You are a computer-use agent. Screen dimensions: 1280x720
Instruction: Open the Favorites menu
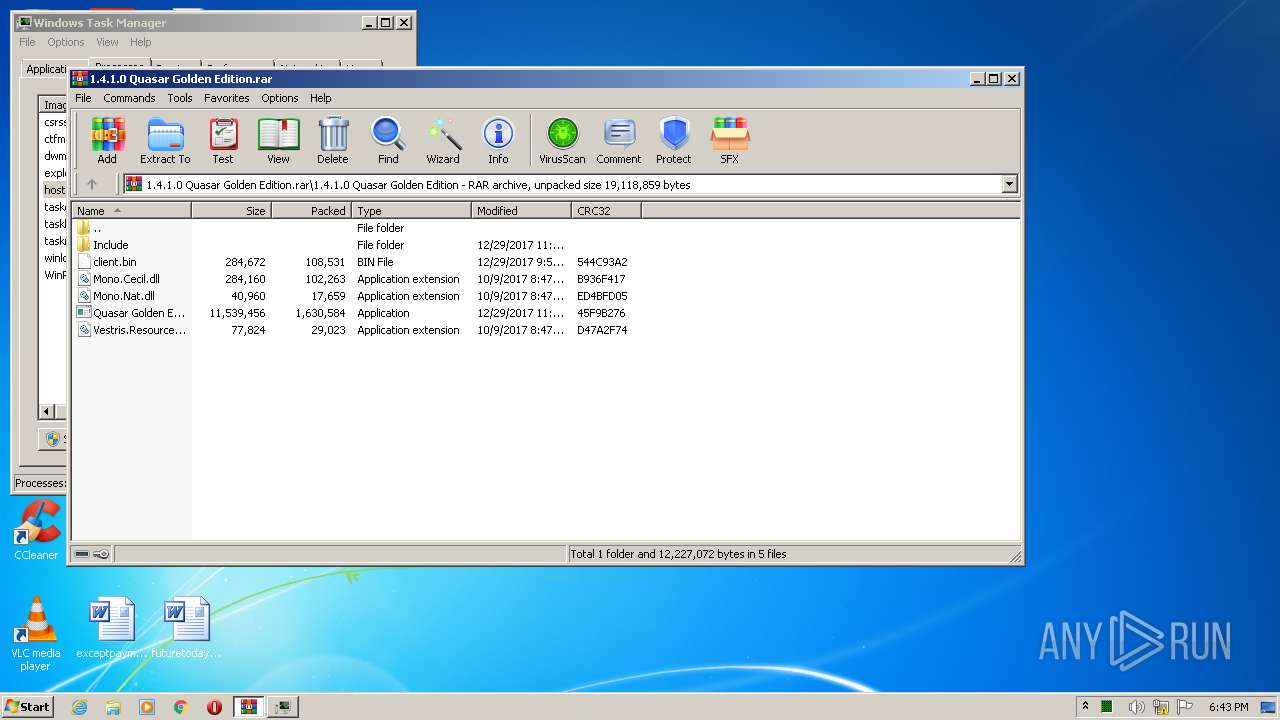(x=227, y=98)
